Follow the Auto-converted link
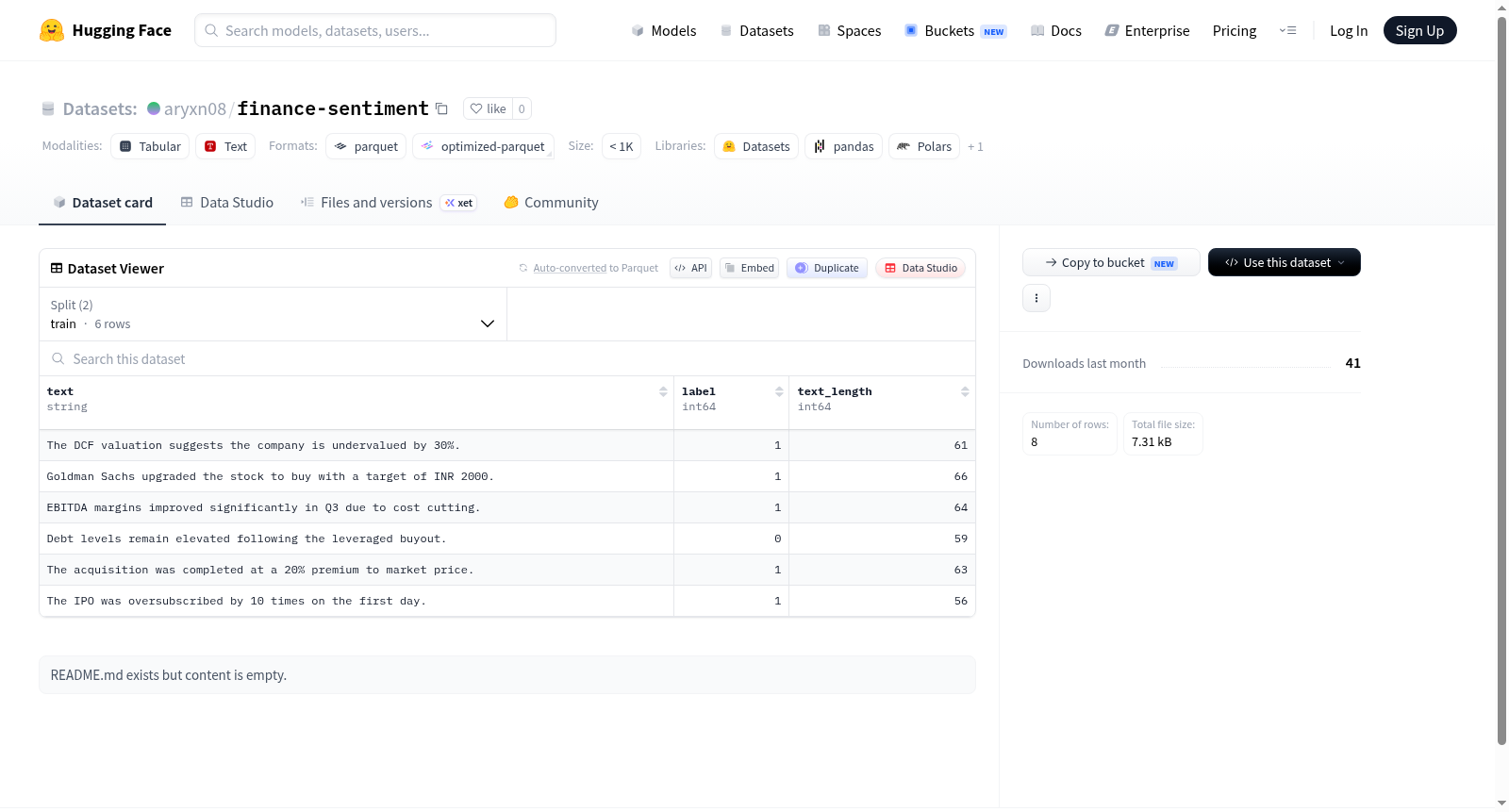1509x812 pixels. click(x=570, y=268)
